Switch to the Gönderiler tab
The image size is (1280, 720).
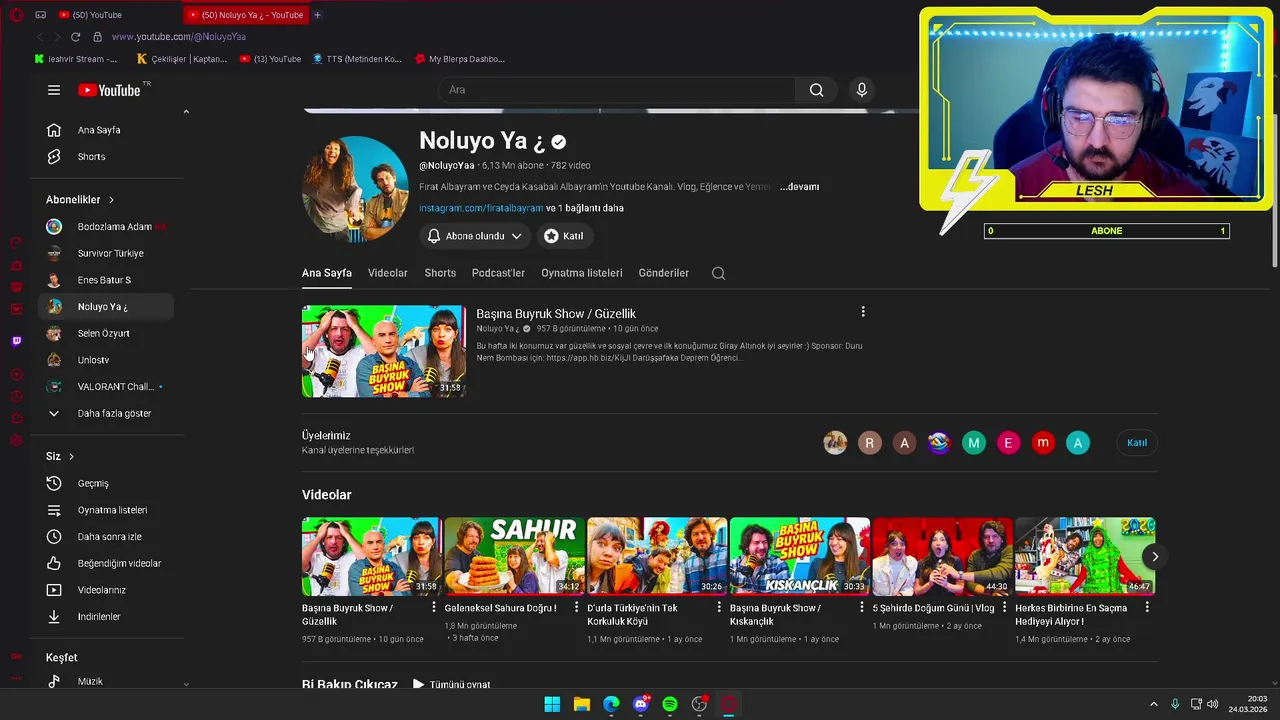[x=664, y=273]
